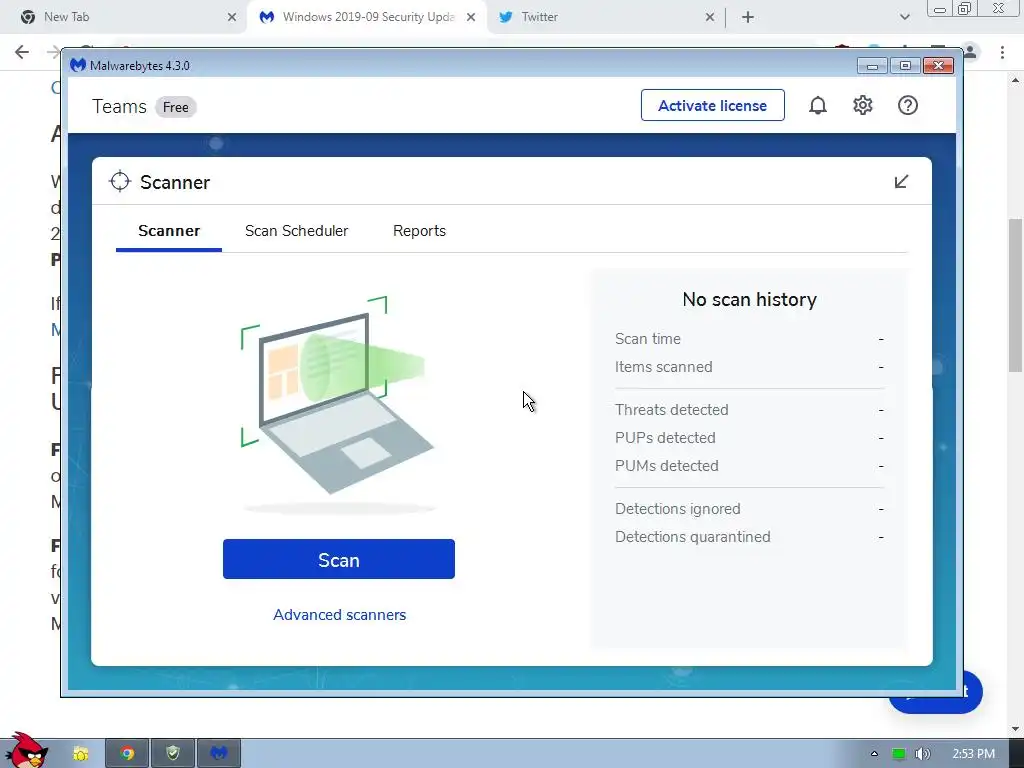This screenshot has height=768, width=1024.
Task: Switch to Chrome in the taskbar
Action: 127,754
